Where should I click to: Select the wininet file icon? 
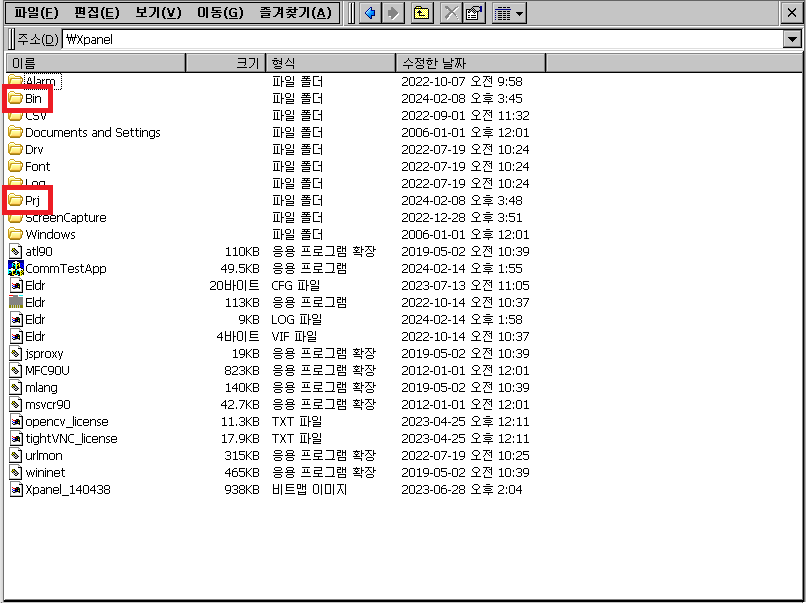[x=16, y=472]
